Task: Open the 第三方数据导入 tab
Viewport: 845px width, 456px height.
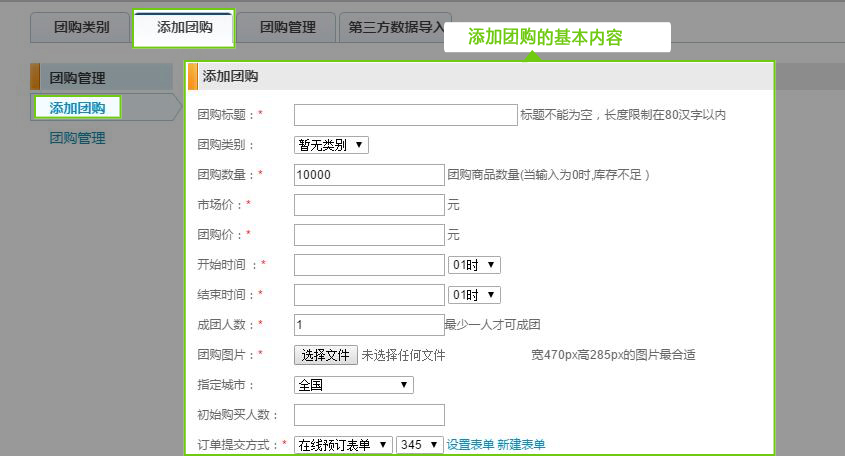Action: [x=395, y=27]
